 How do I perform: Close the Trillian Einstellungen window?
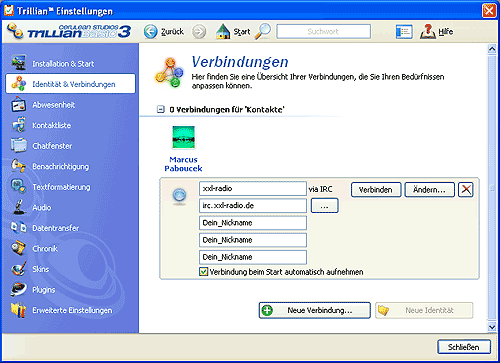point(489,11)
